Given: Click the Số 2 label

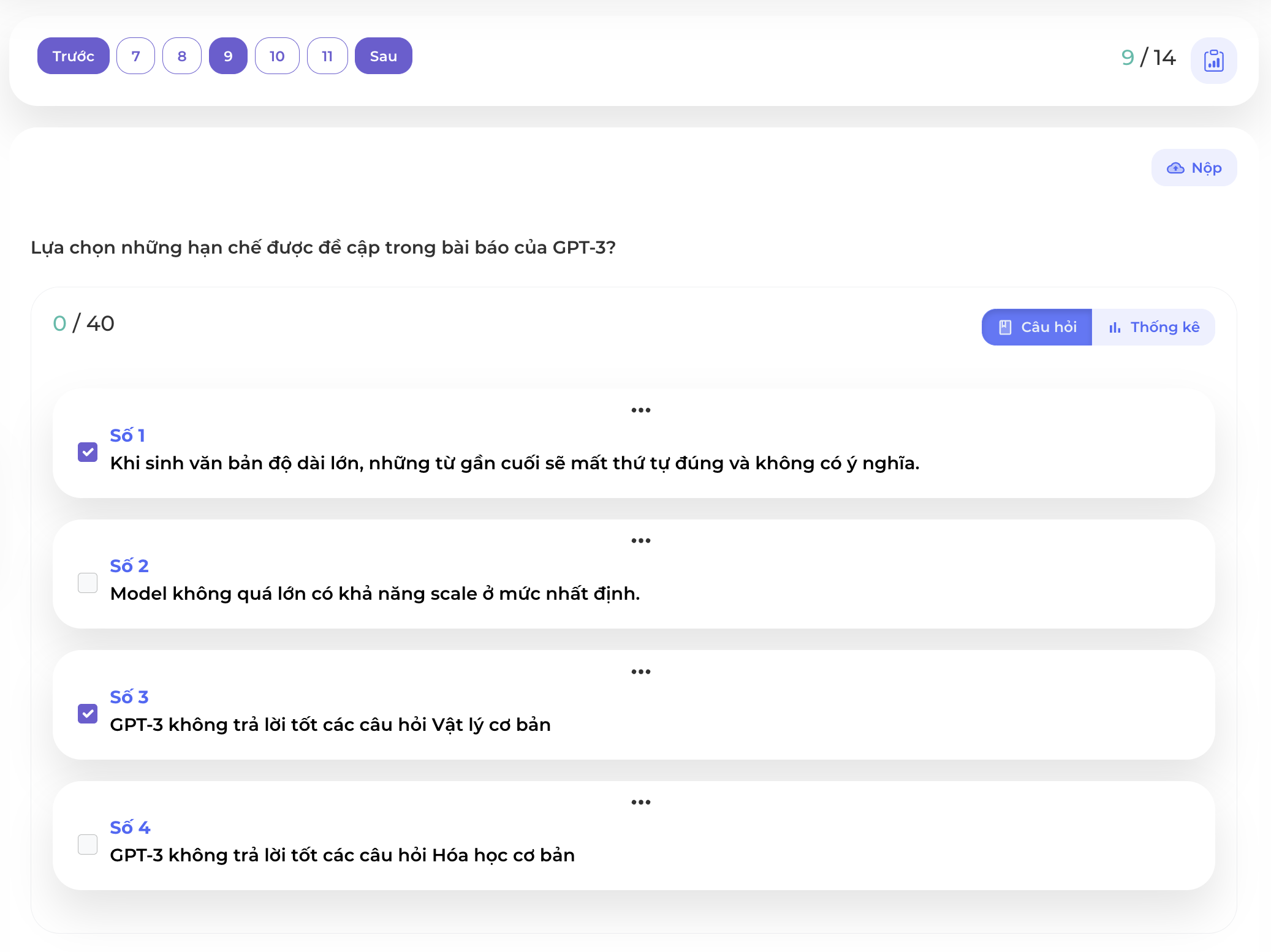Looking at the screenshot, I should pos(129,566).
